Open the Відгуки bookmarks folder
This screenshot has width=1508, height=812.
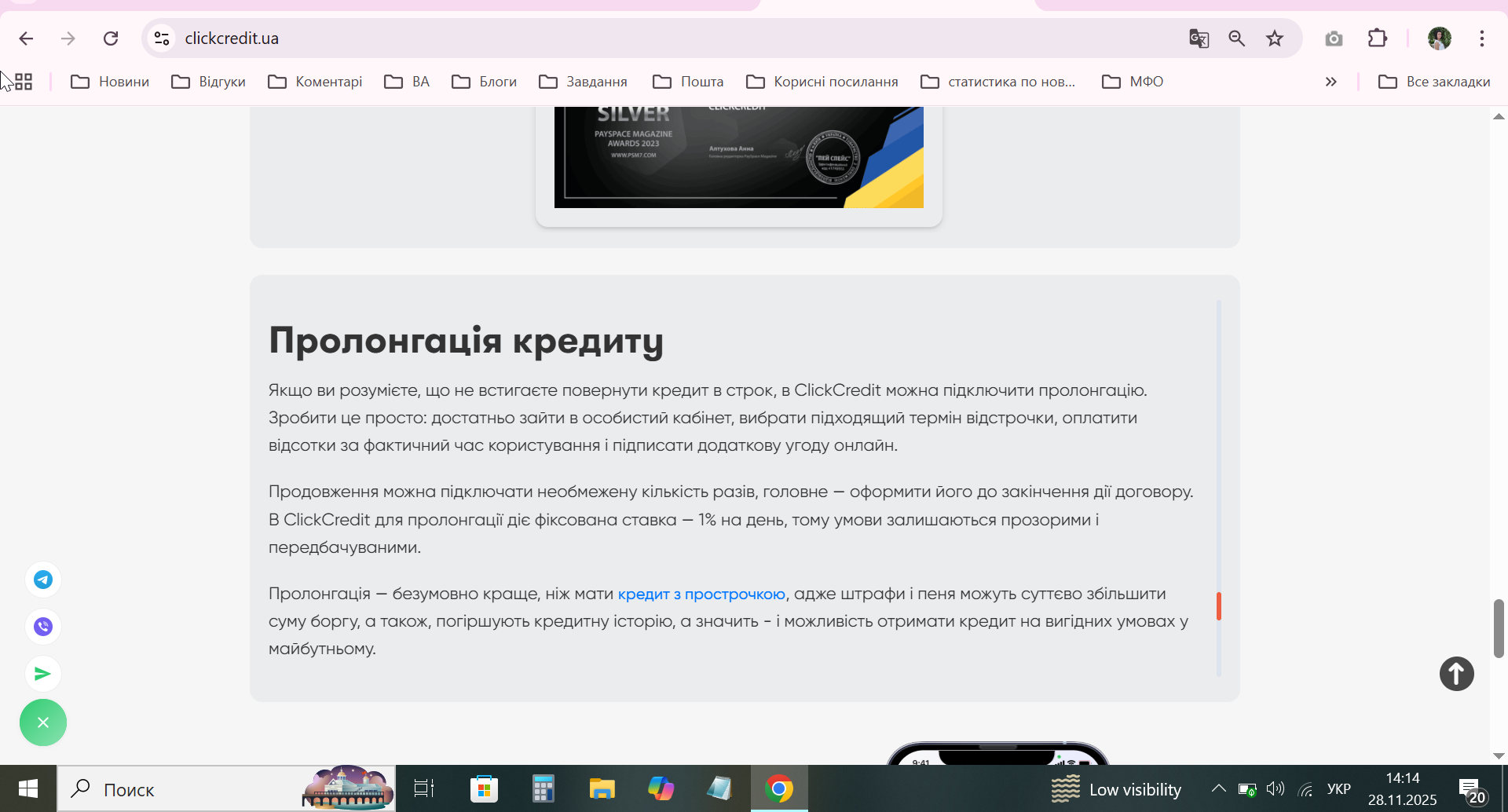(x=209, y=82)
